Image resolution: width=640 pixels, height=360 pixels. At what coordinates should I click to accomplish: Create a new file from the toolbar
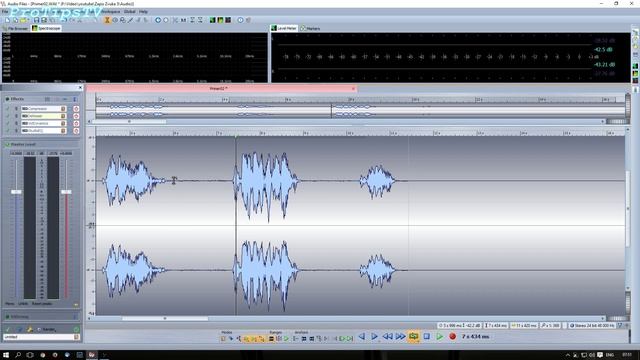[x=7, y=20]
